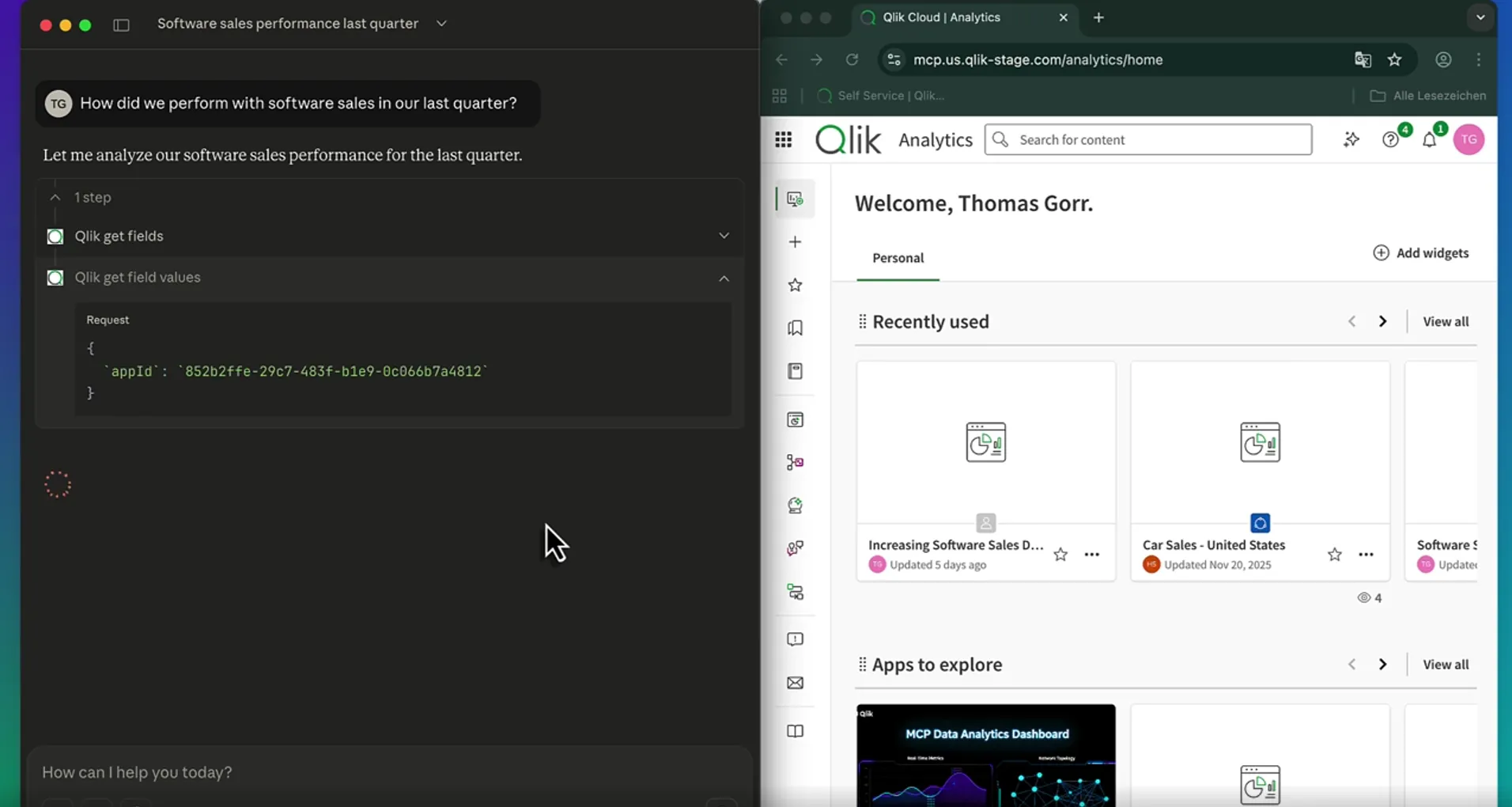Open the translate page icon
Screen dimensions: 1512x807
pyautogui.click(x=1363, y=59)
